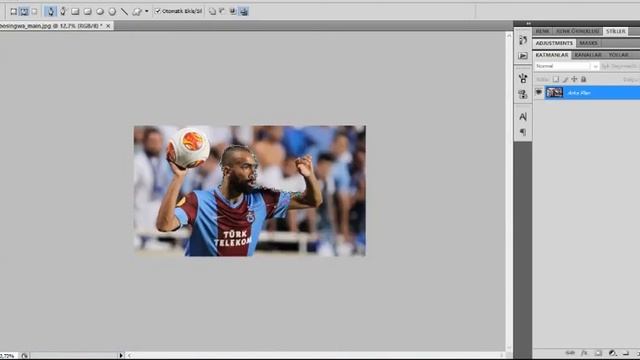Click Create new group icon
Image resolution: width=640 pixels, height=360 pixels.
point(626,353)
